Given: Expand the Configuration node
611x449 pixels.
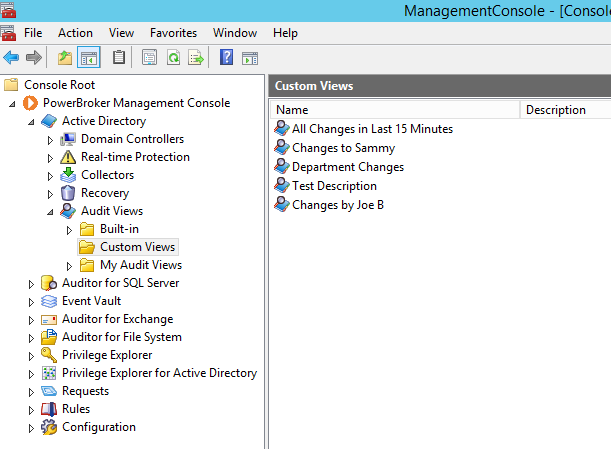Looking at the screenshot, I should (x=31, y=427).
